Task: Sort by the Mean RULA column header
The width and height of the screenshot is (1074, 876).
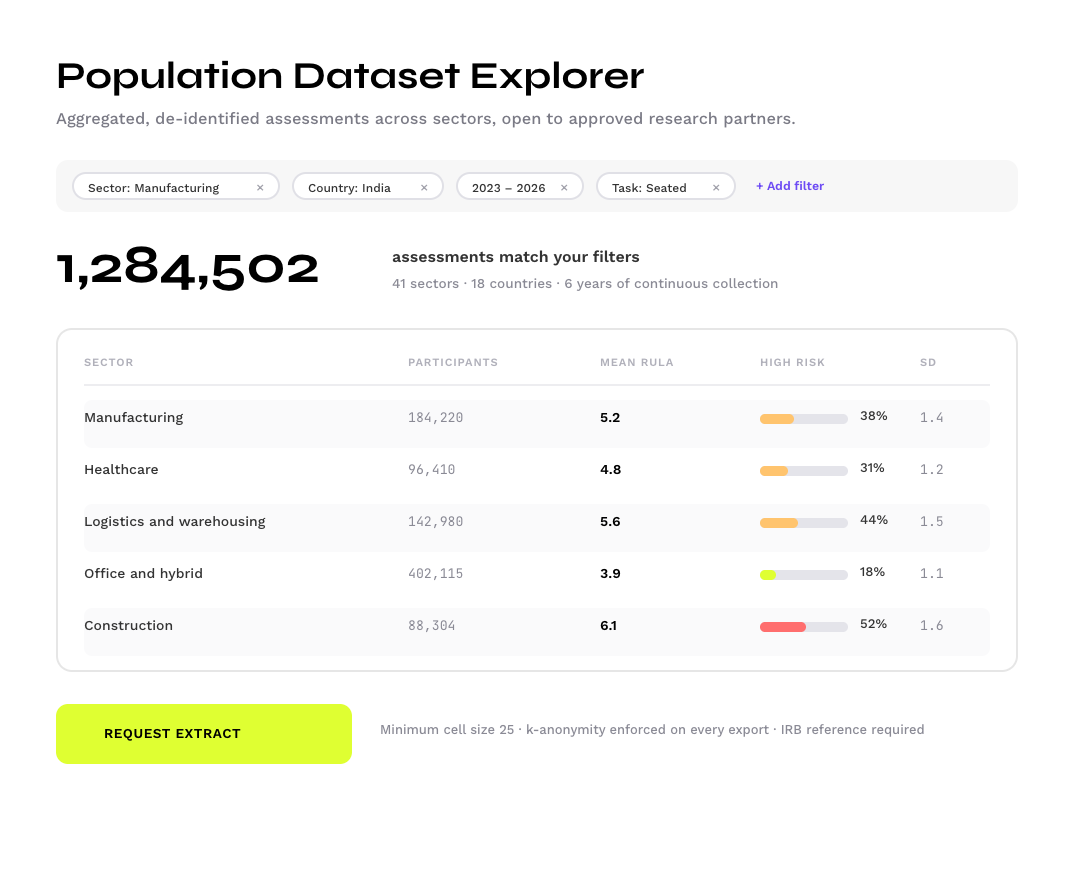Action: pos(637,362)
